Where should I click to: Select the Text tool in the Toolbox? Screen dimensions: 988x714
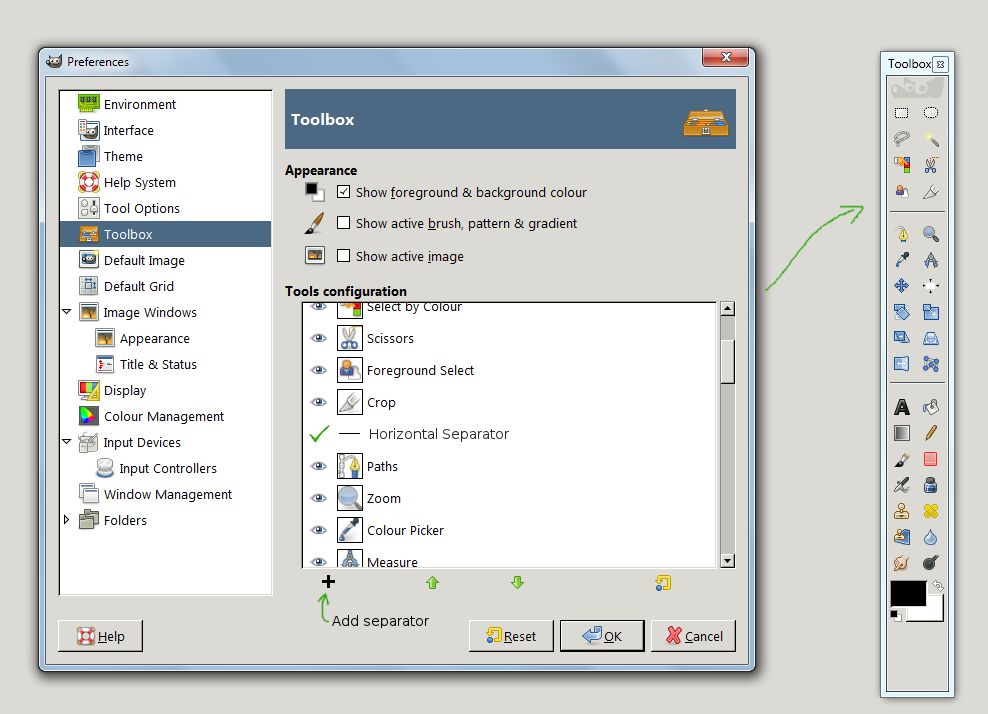pos(903,406)
